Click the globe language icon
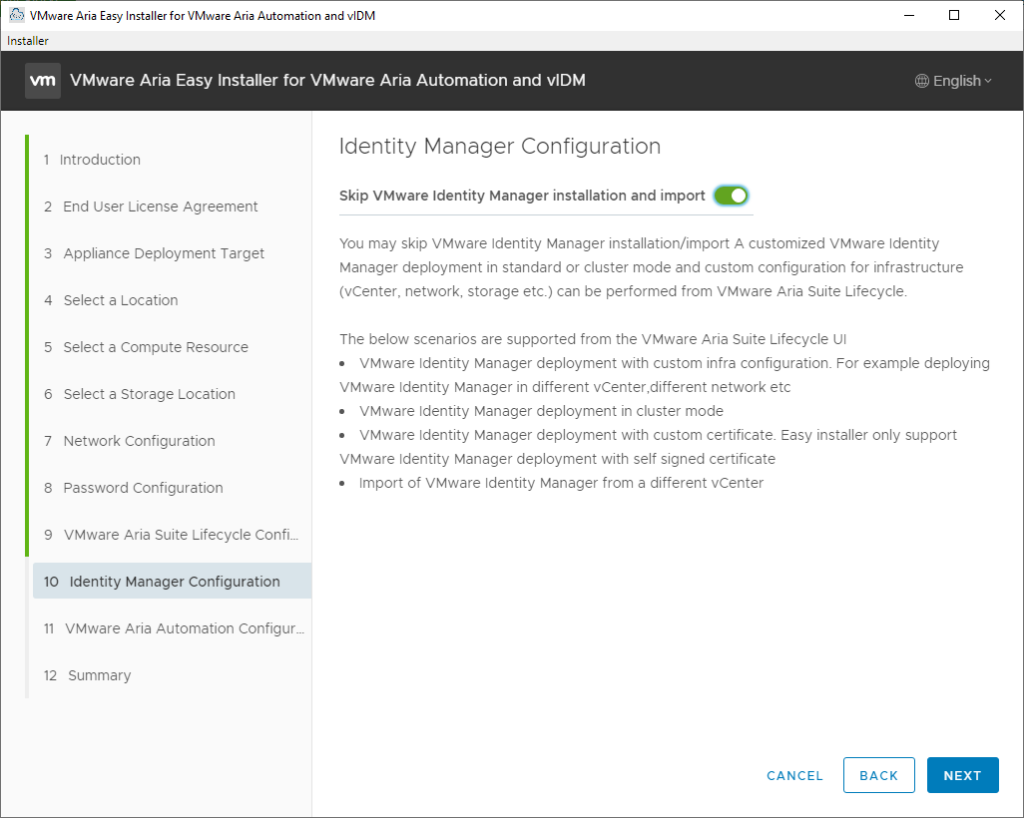The image size is (1024, 818). (922, 81)
